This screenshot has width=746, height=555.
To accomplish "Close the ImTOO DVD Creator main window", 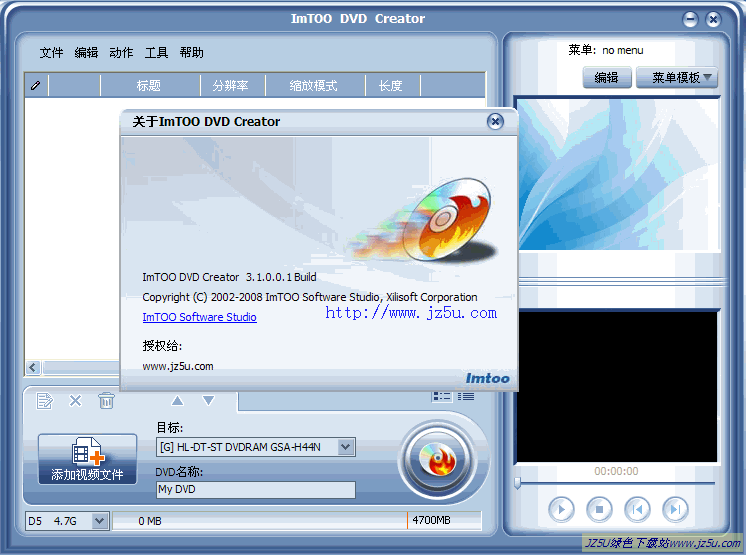I will [713, 19].
